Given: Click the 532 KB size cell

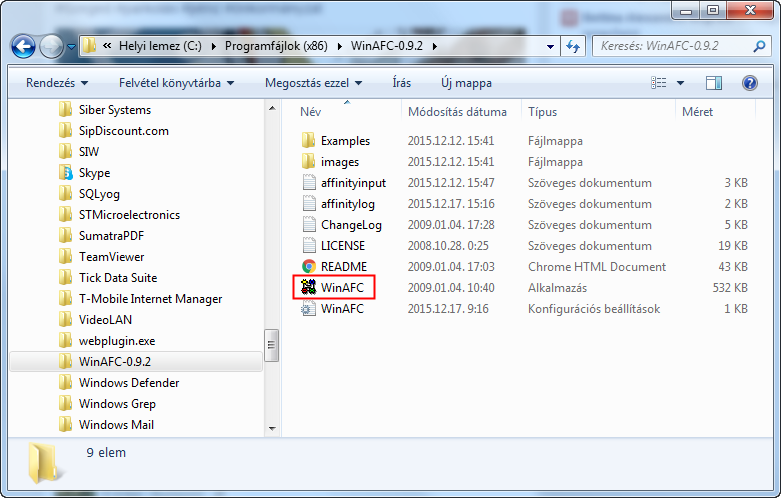Looking at the screenshot, I should point(730,287).
